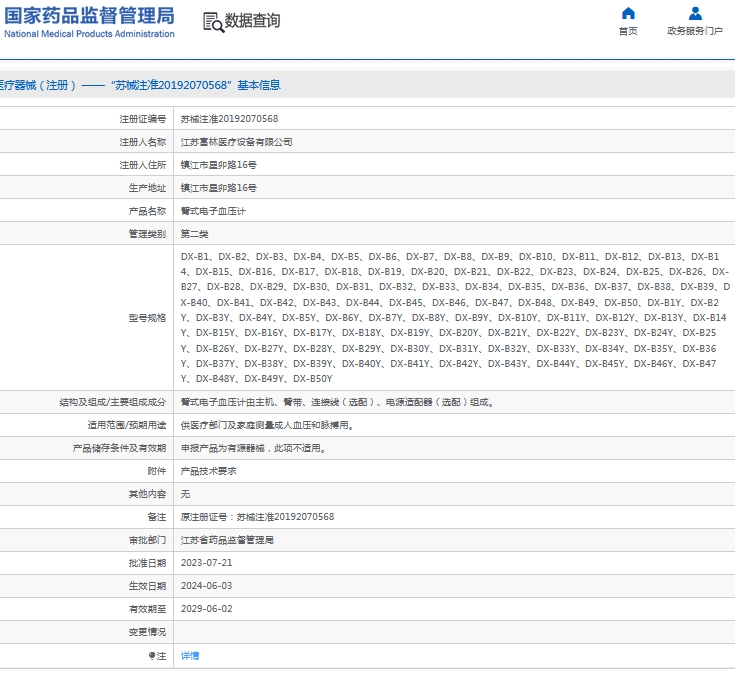The height and width of the screenshot is (676, 735).
Task: Click the 附件 row label
Action: point(157,471)
